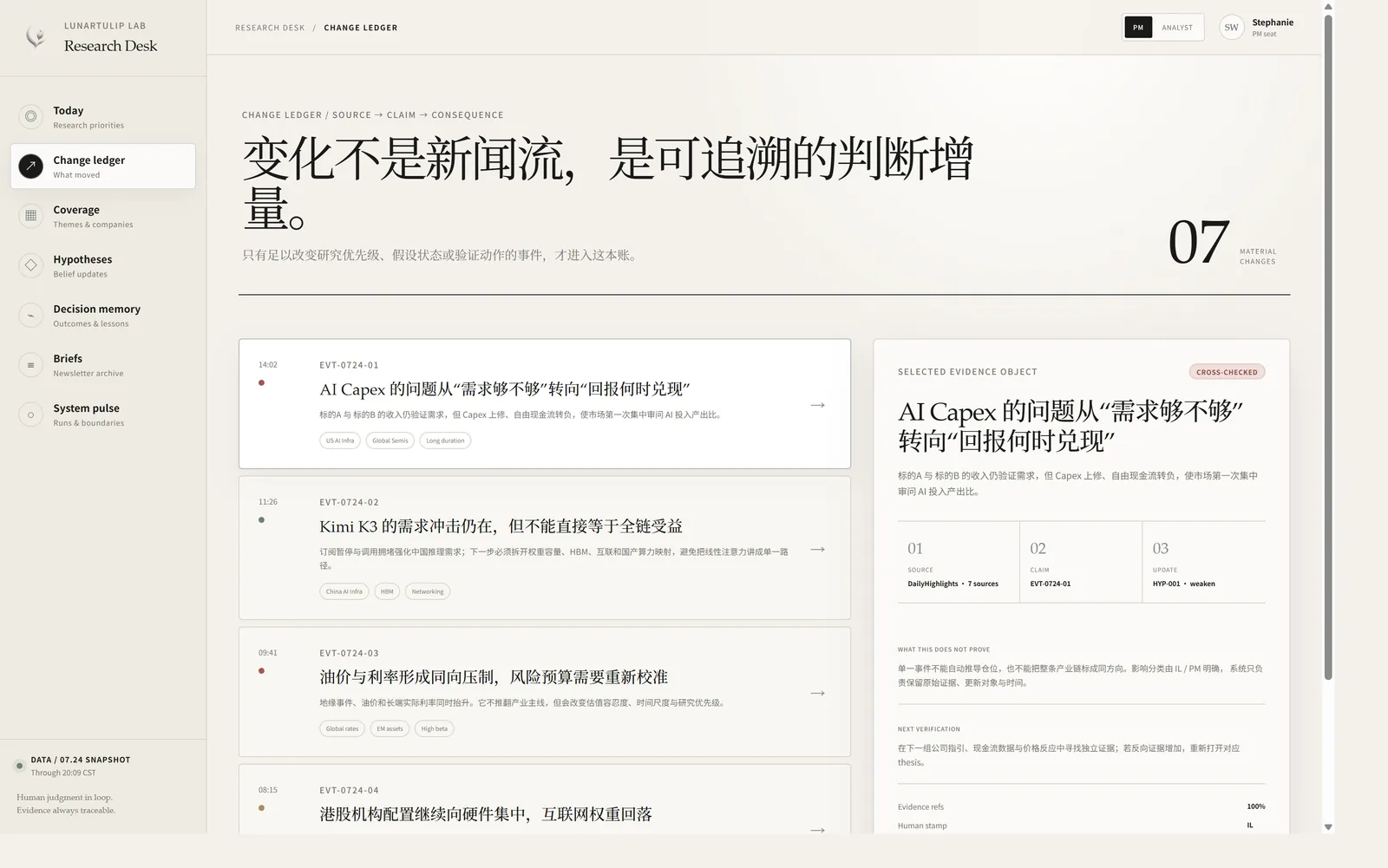Click the arrow on EVT-0724-02 card

tap(817, 549)
